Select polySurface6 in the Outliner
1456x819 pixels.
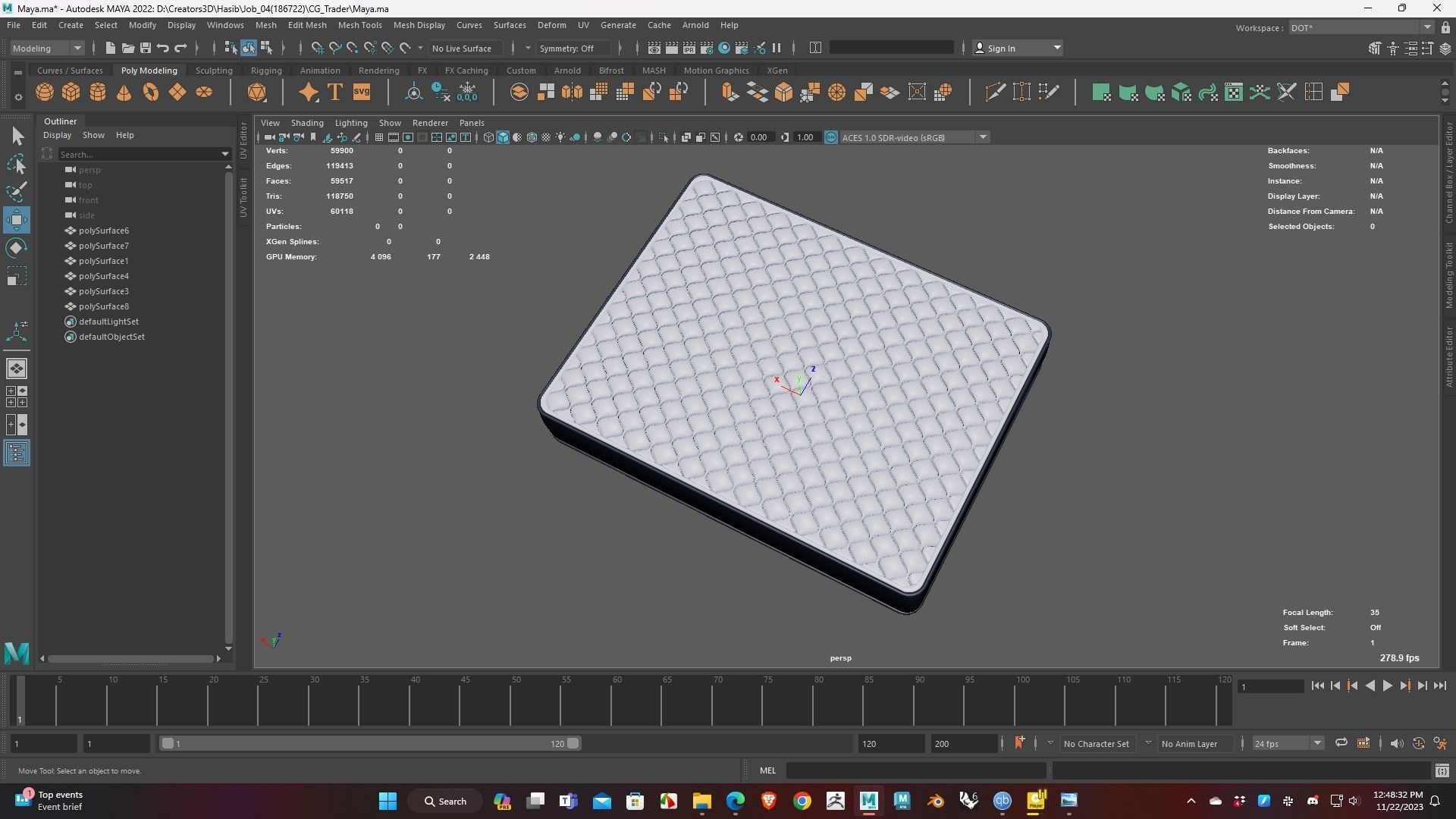coord(104,231)
